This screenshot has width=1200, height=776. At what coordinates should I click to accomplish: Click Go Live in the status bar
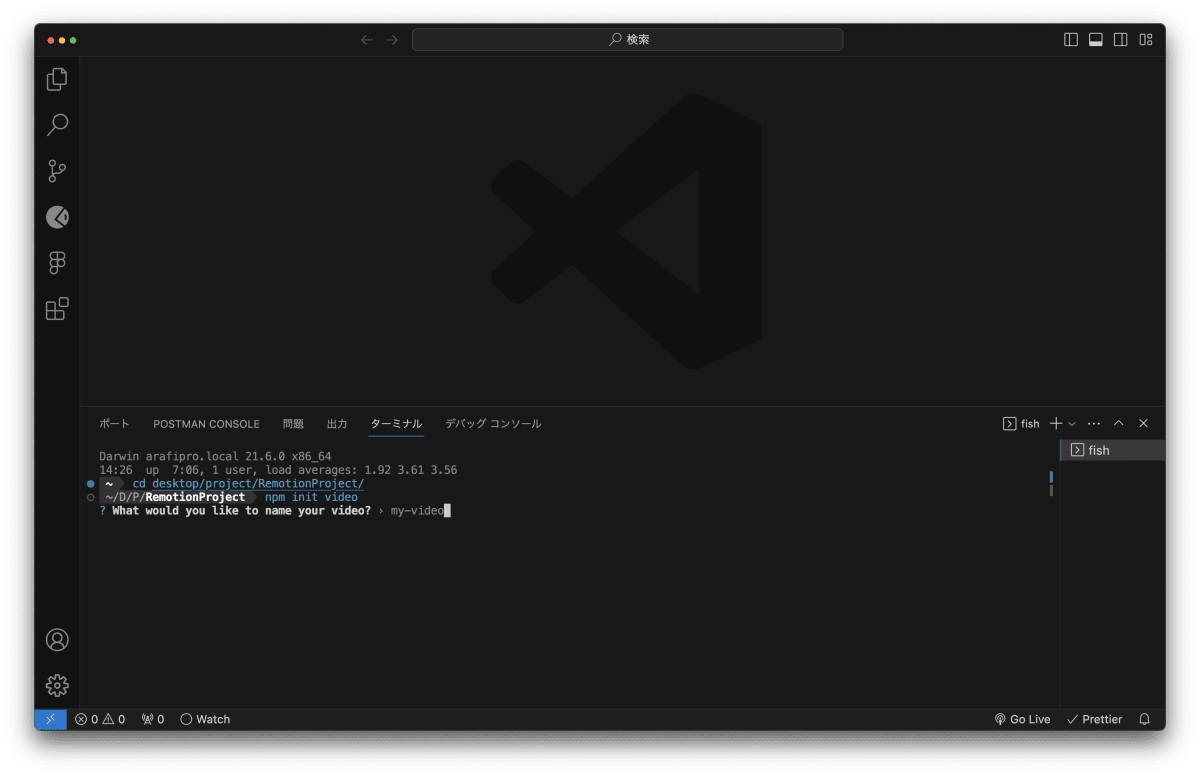click(x=1022, y=719)
